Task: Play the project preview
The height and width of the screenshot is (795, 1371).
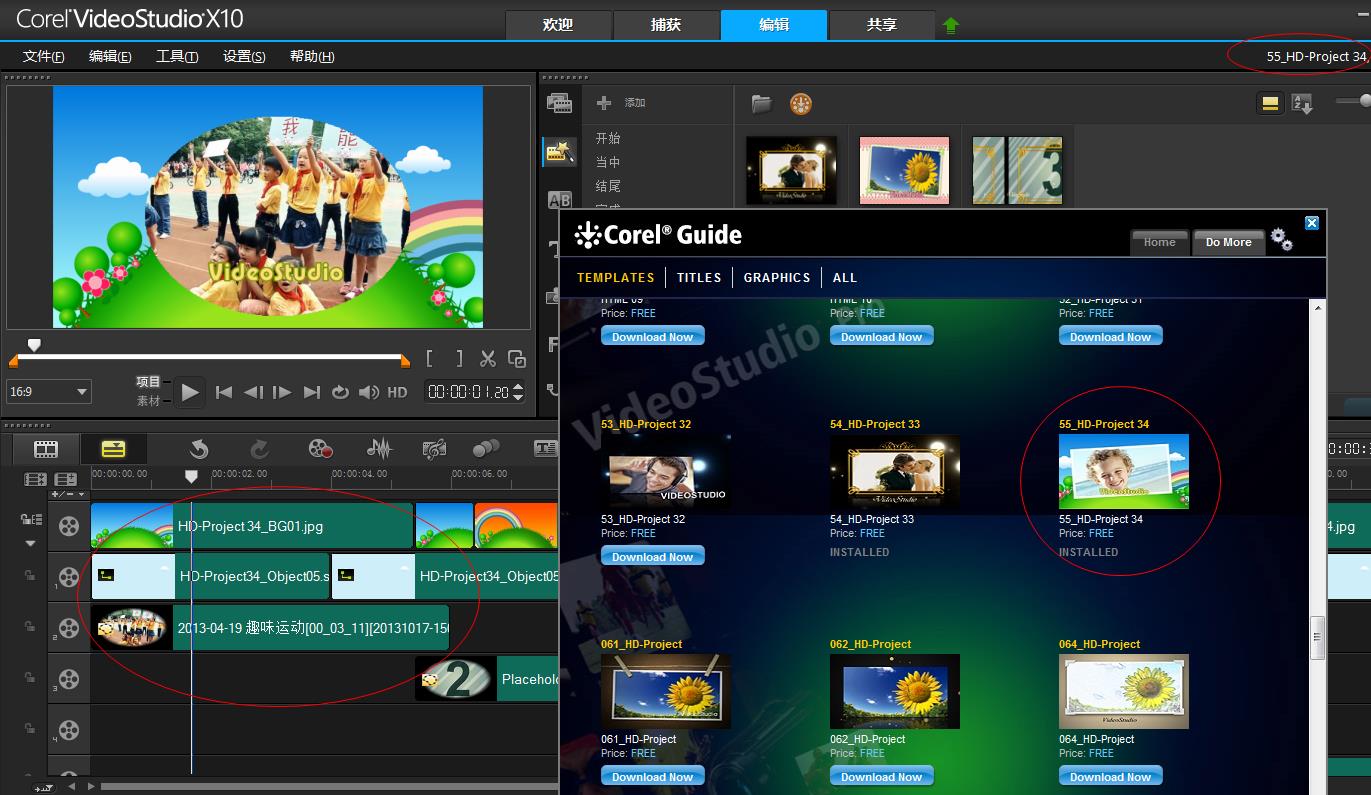Action: [190, 392]
